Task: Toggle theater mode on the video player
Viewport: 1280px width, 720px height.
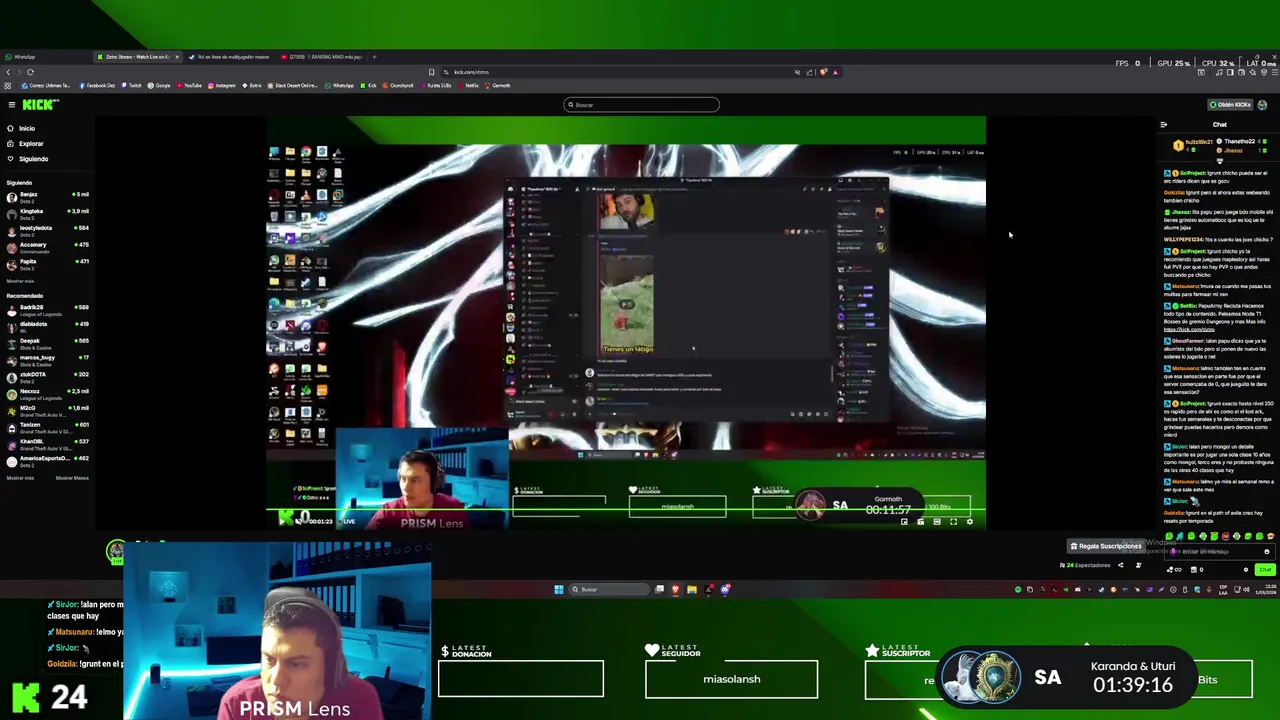Action: pyautogui.click(x=937, y=521)
